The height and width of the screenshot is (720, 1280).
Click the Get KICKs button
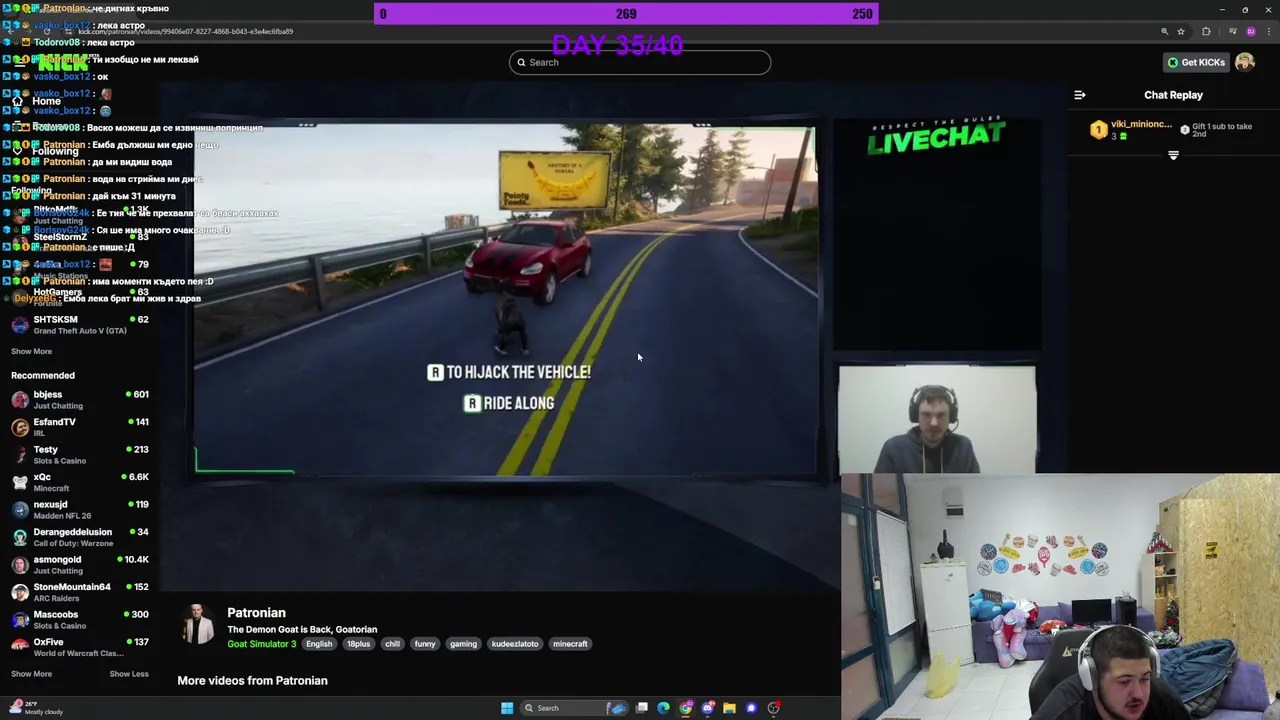(x=1196, y=62)
